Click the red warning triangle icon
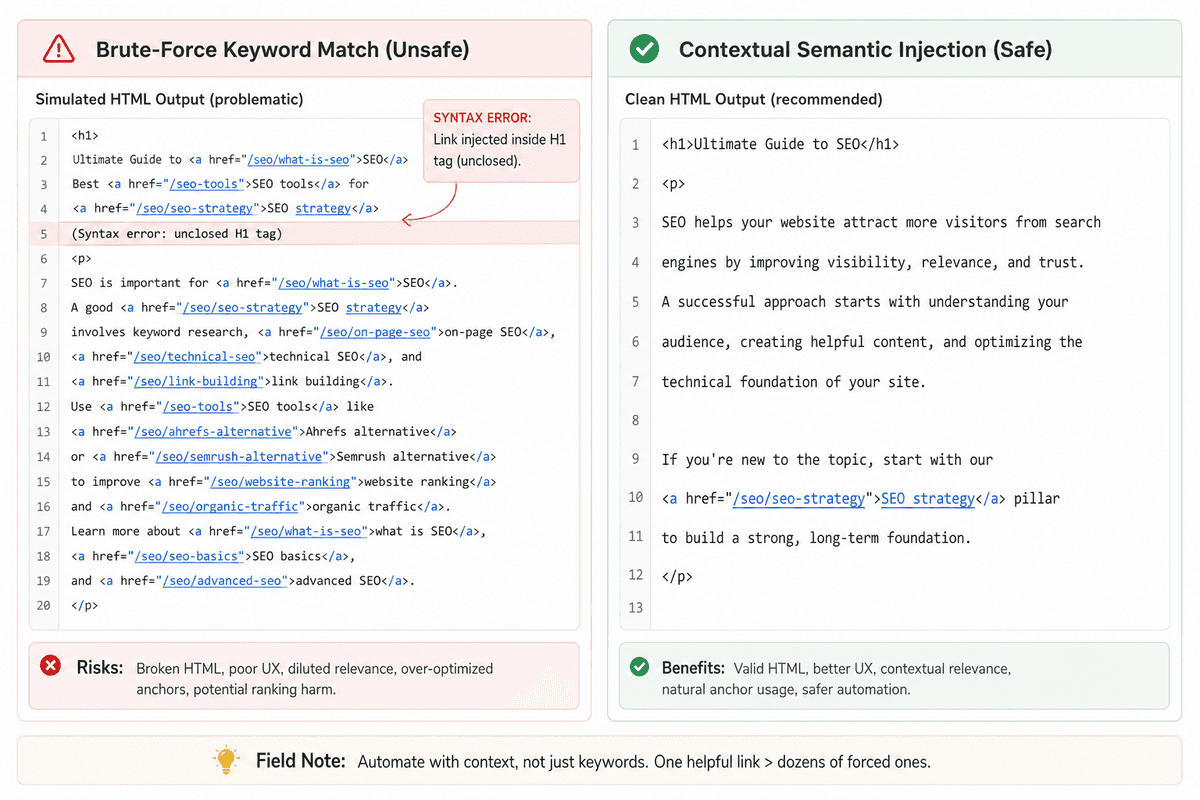The height and width of the screenshot is (800, 1200). [60, 48]
